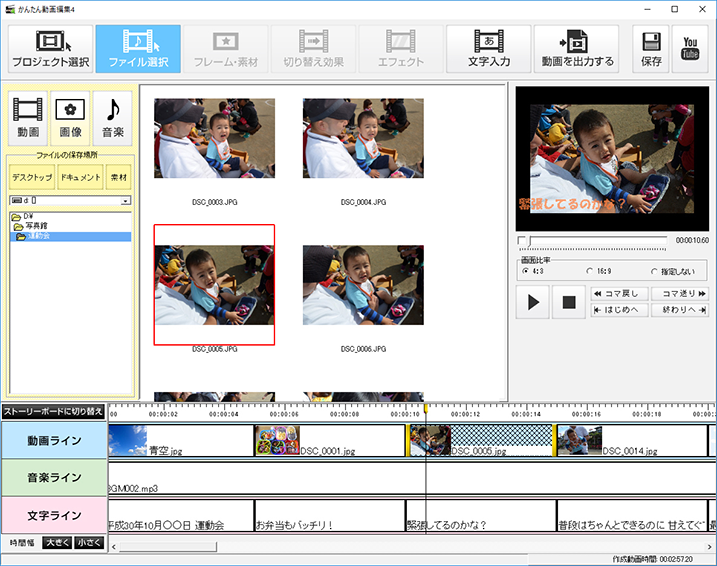This screenshot has width=717, height=566.
Task: Select the 4:3 aspect ratio option
Action: 526,271
